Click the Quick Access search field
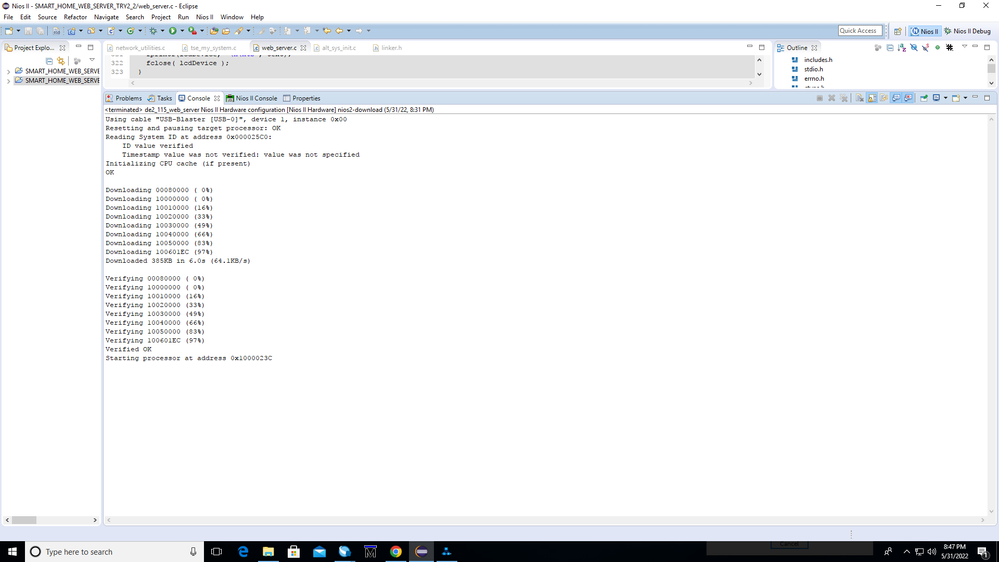999x562 pixels. pos(859,31)
